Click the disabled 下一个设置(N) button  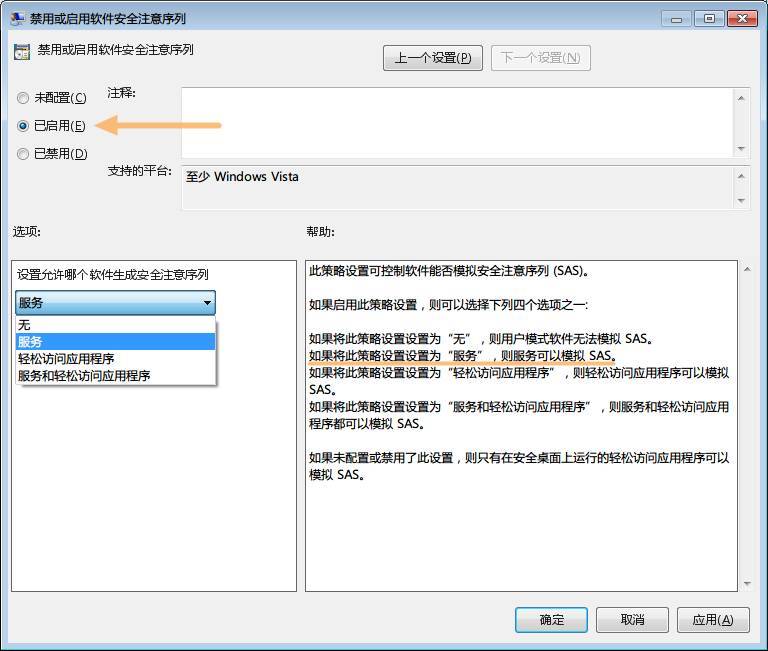541,58
